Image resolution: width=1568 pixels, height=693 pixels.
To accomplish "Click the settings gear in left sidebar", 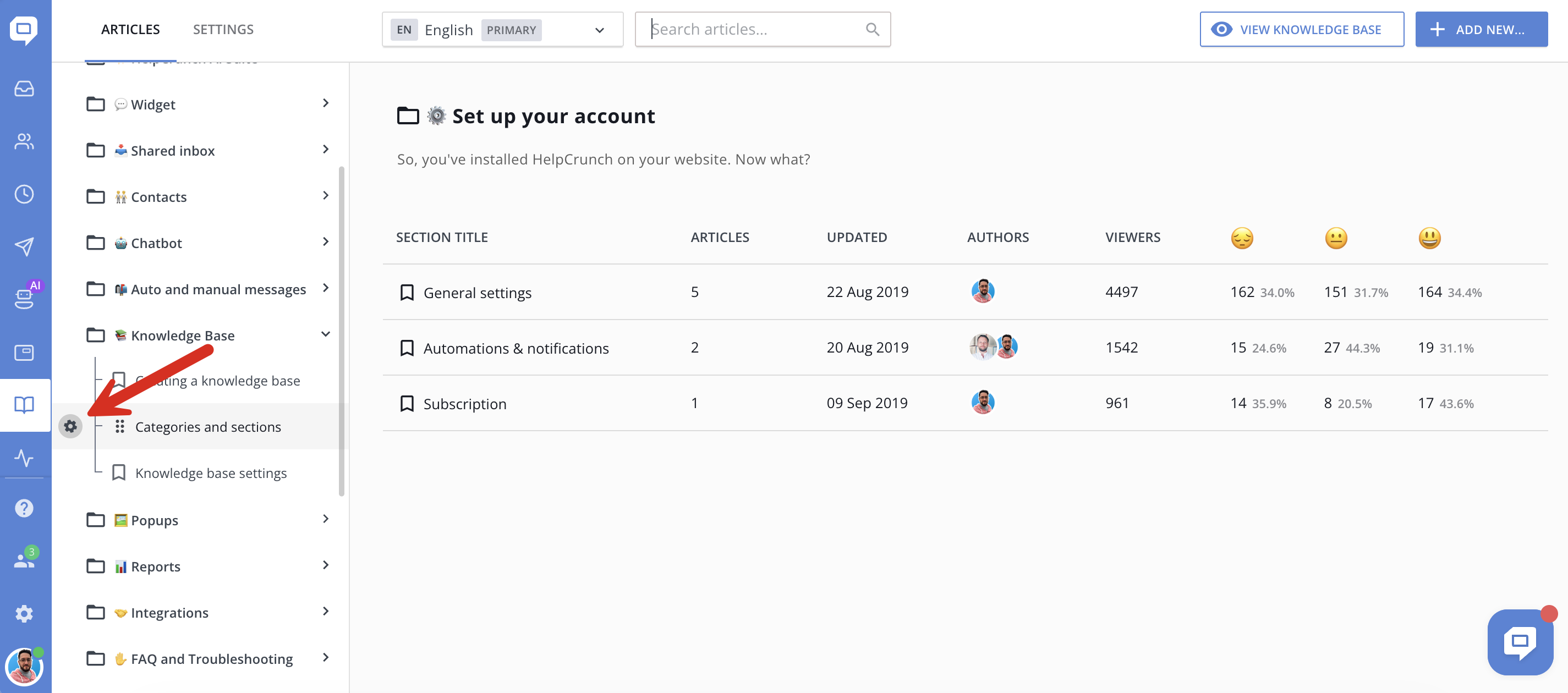I will coord(24,613).
